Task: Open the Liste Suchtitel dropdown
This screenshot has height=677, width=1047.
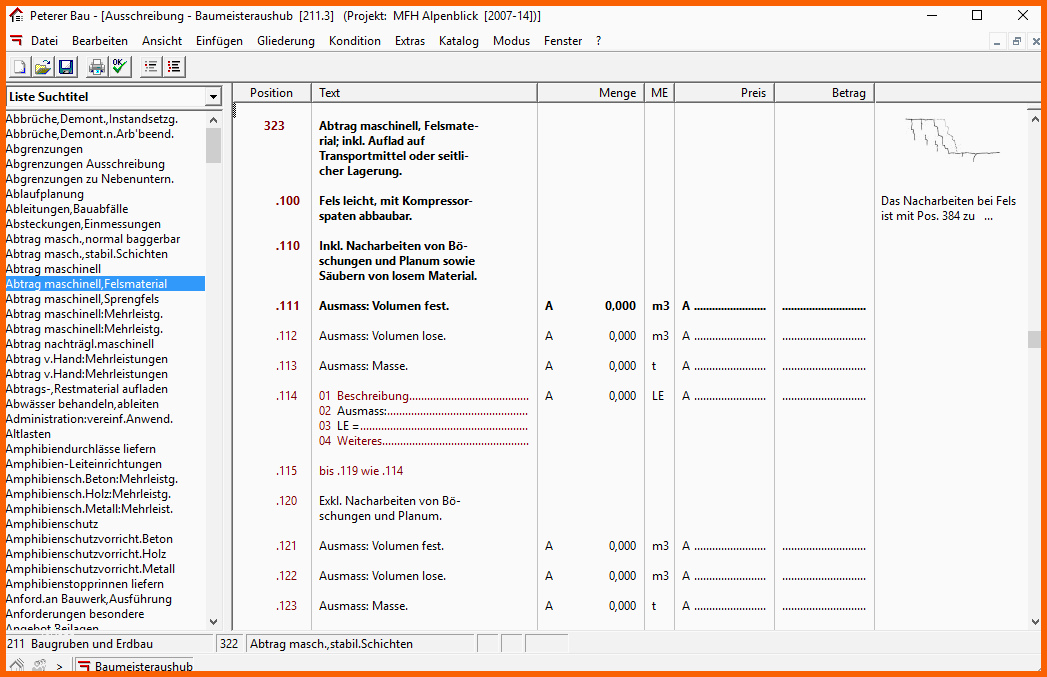Action: [213, 97]
